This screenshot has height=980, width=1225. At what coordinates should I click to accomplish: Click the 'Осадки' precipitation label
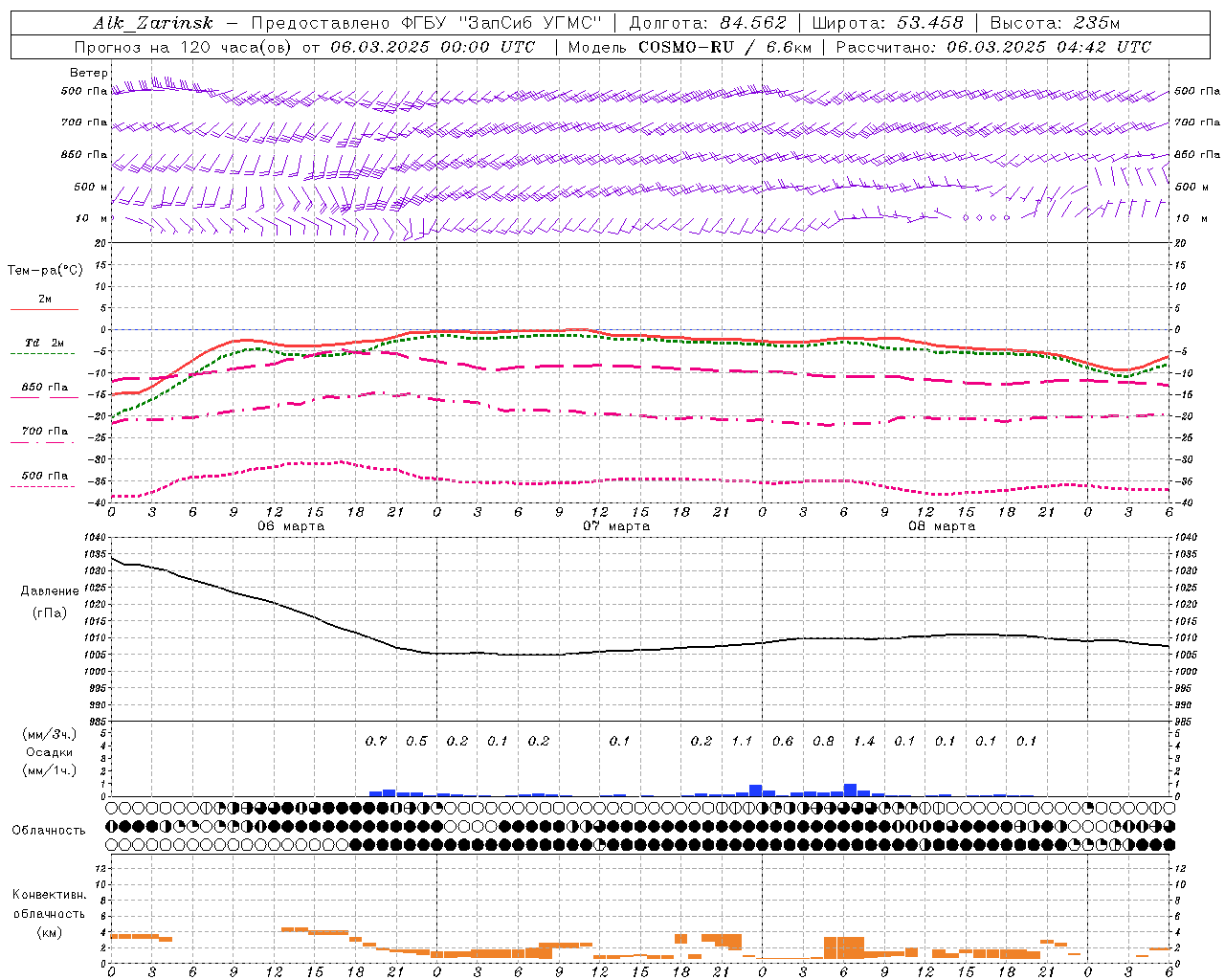[50, 752]
